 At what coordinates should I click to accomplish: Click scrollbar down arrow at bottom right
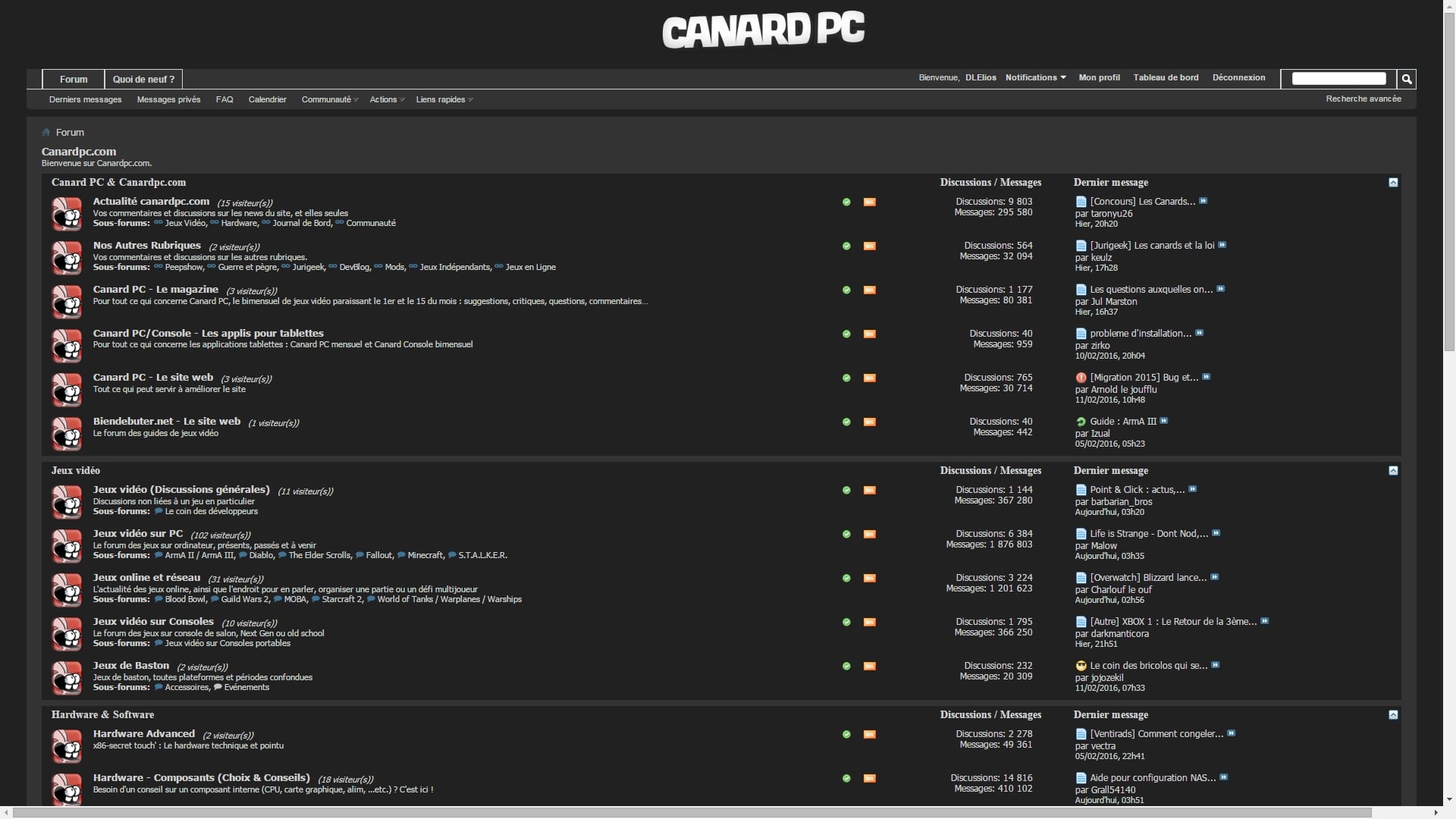point(1449,799)
